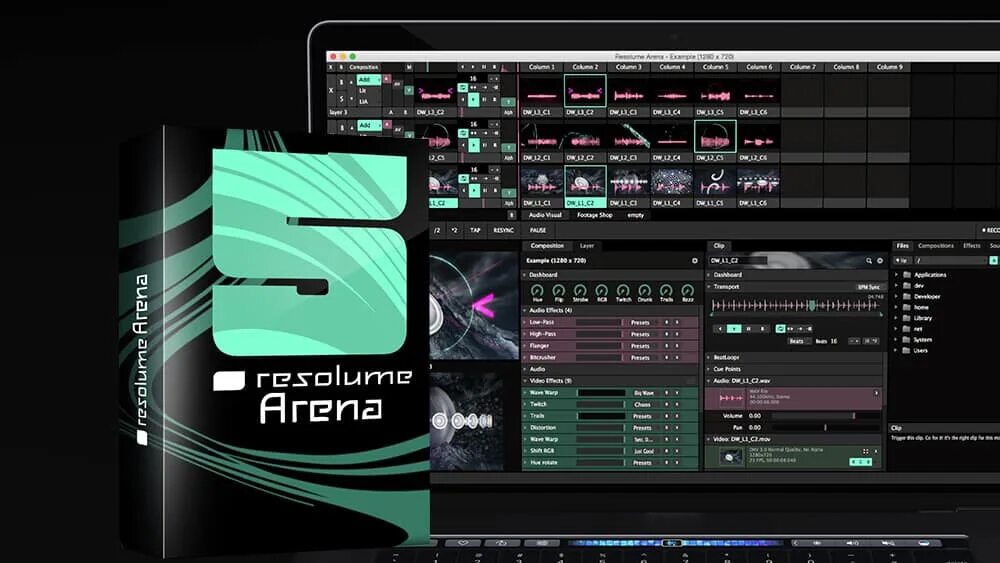Click the Twitch dashboard knob

623,290
